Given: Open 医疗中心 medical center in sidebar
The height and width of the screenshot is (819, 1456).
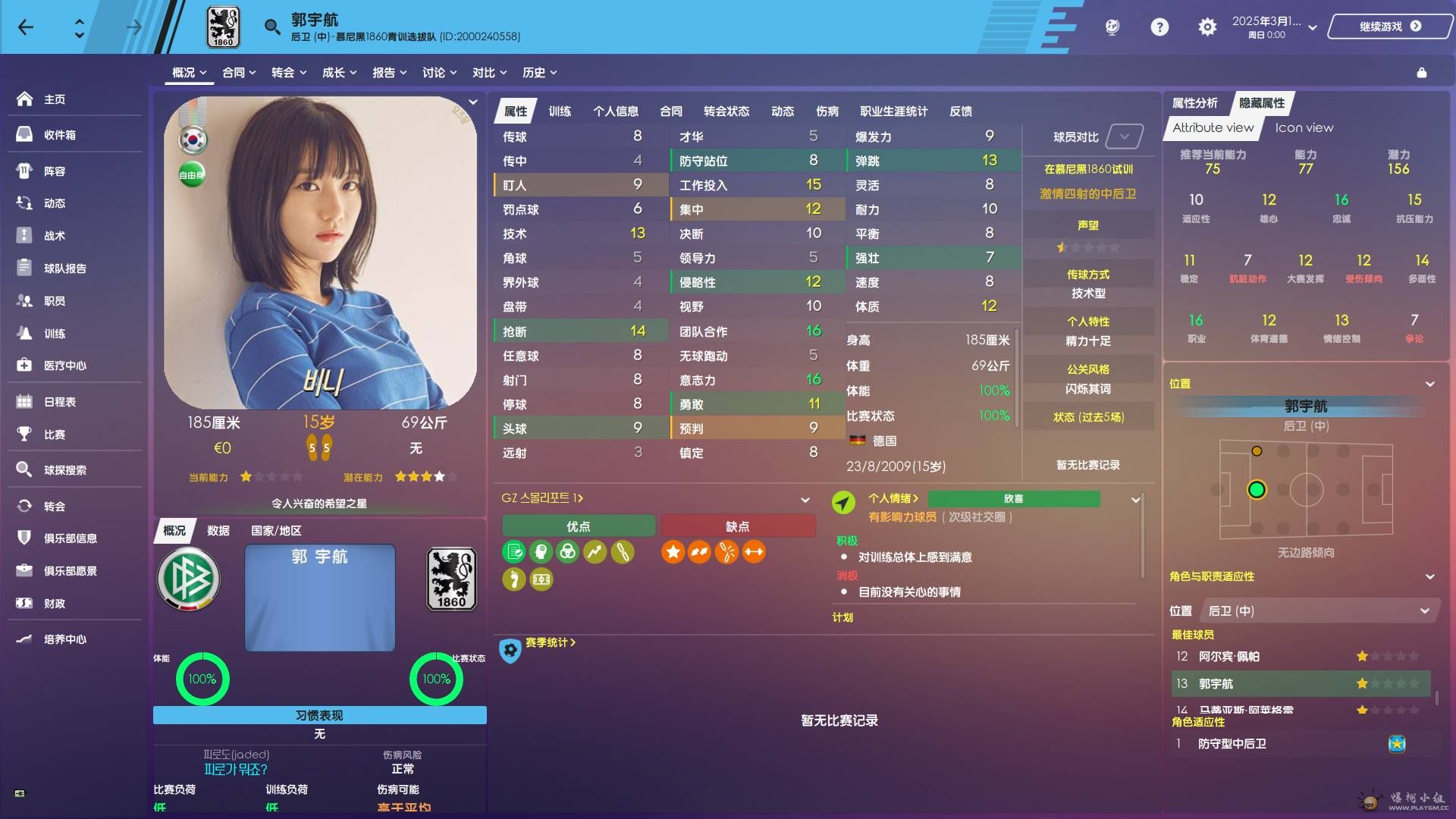Looking at the screenshot, I should (64, 366).
